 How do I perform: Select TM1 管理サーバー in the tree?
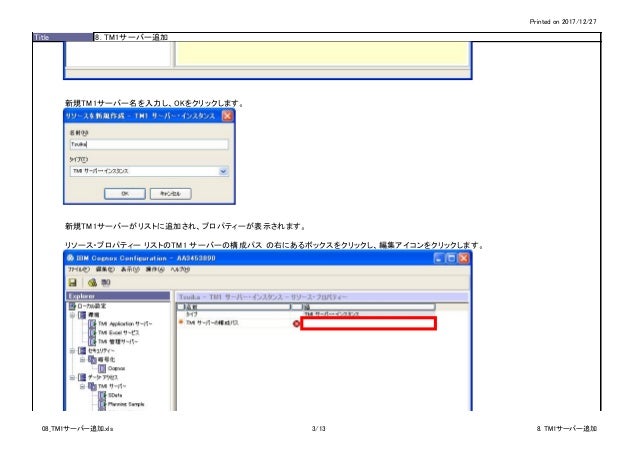[118, 342]
